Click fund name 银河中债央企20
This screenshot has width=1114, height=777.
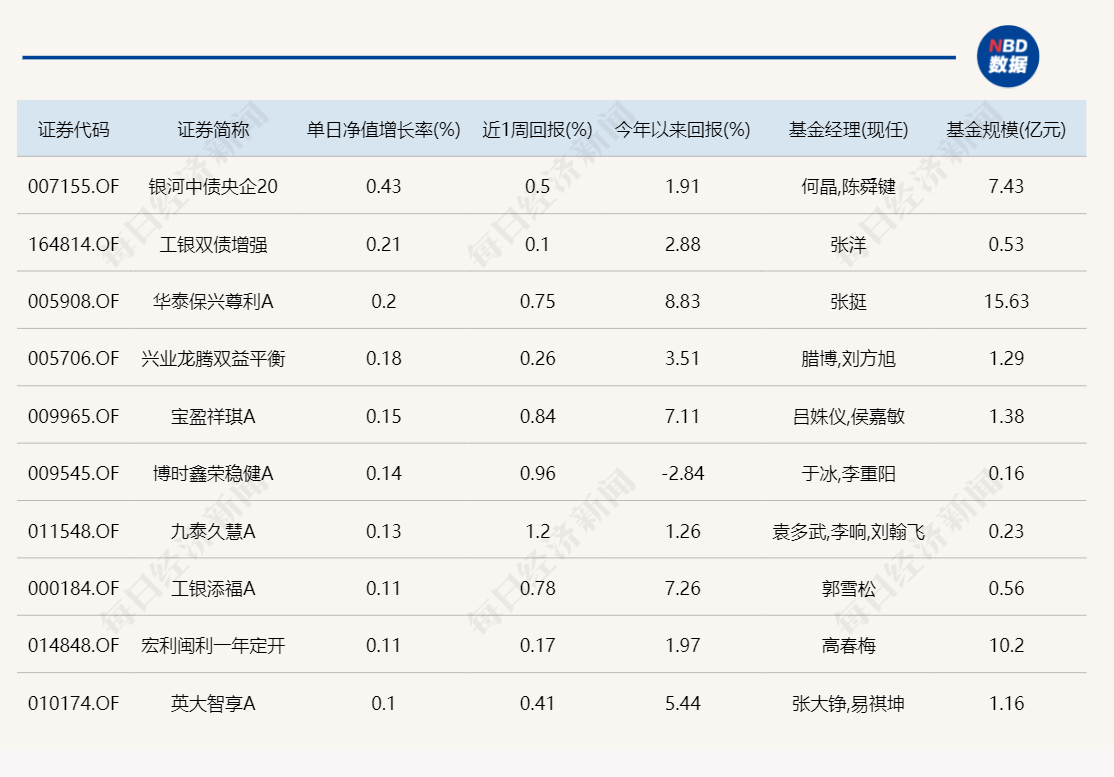(213, 187)
